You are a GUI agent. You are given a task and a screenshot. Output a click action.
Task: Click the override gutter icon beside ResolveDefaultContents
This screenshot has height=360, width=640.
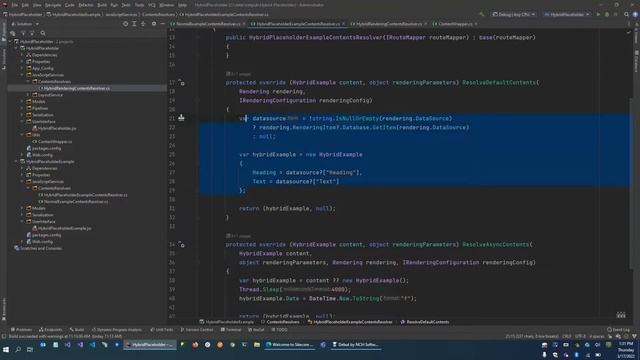[x=181, y=82]
